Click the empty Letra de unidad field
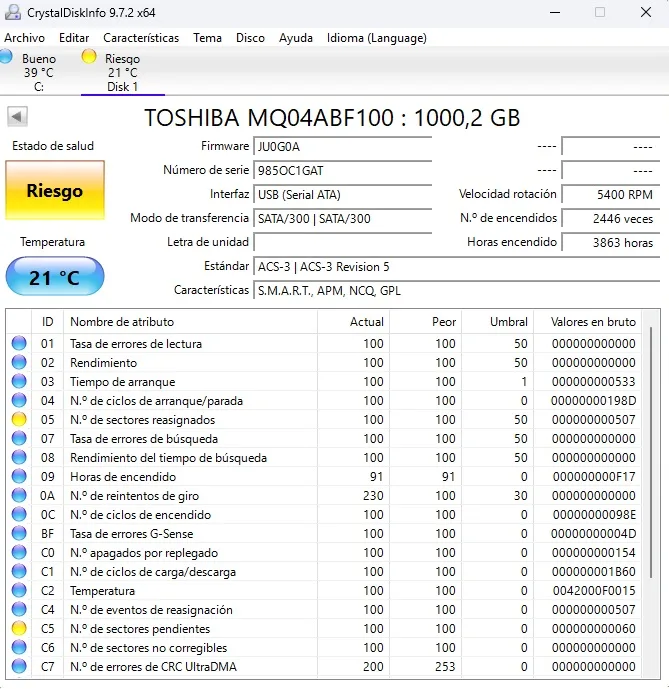669x689 pixels. click(342, 242)
